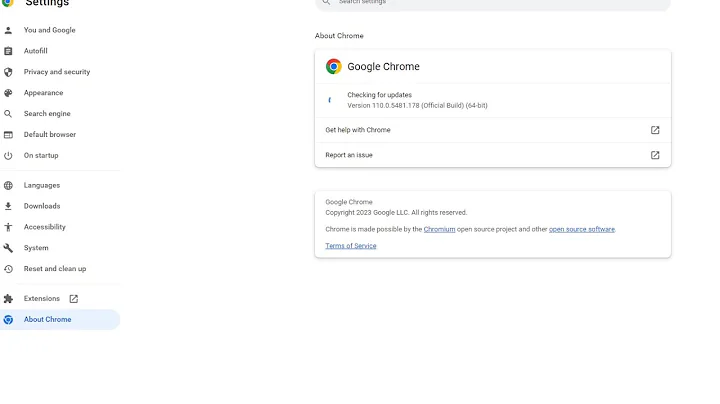The image size is (720, 404).
Task: Click the On startup power icon
Action: click(x=8, y=156)
